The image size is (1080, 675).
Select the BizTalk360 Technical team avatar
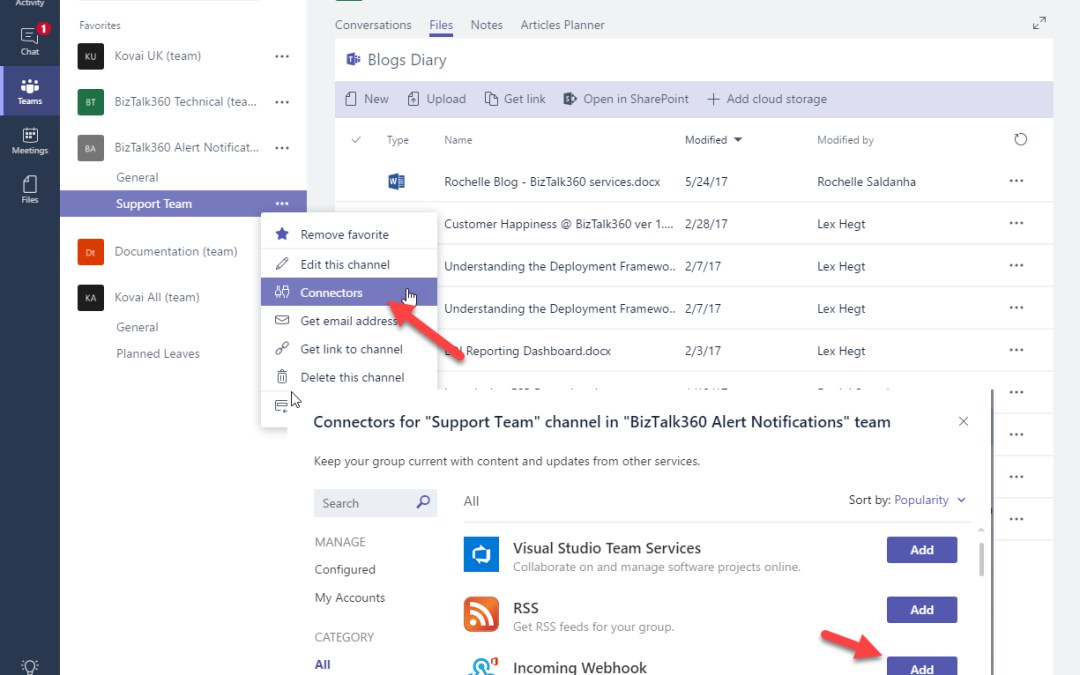tap(91, 102)
